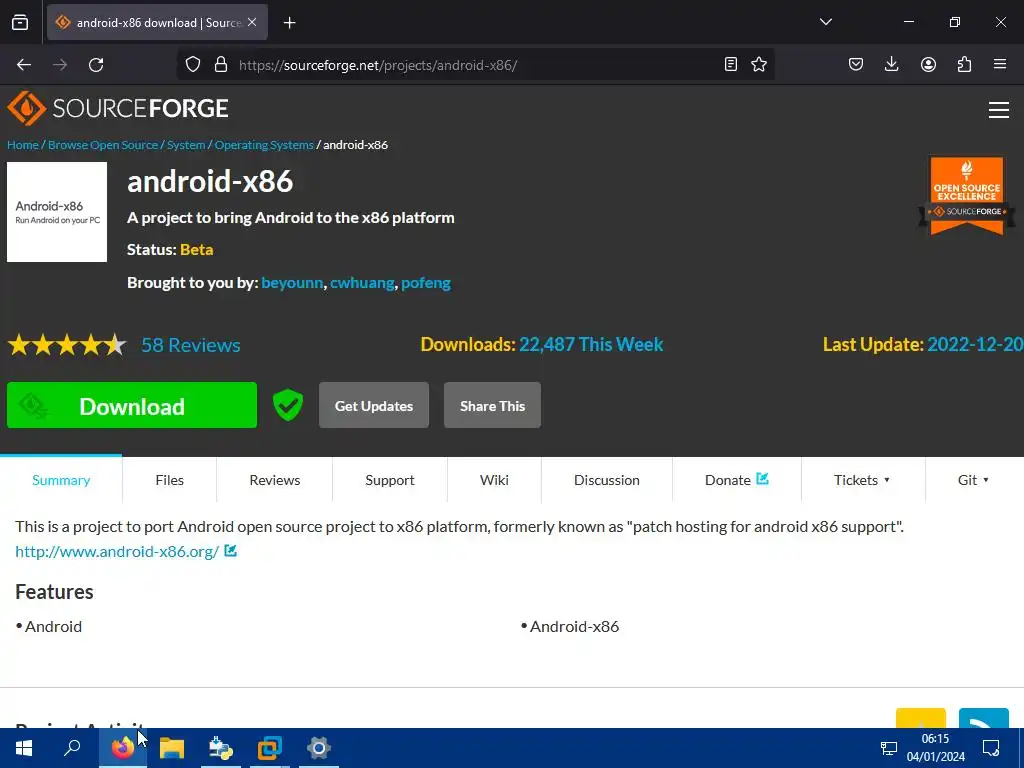Open cwhuang's profile link
1024x768 pixels.
coord(362,283)
